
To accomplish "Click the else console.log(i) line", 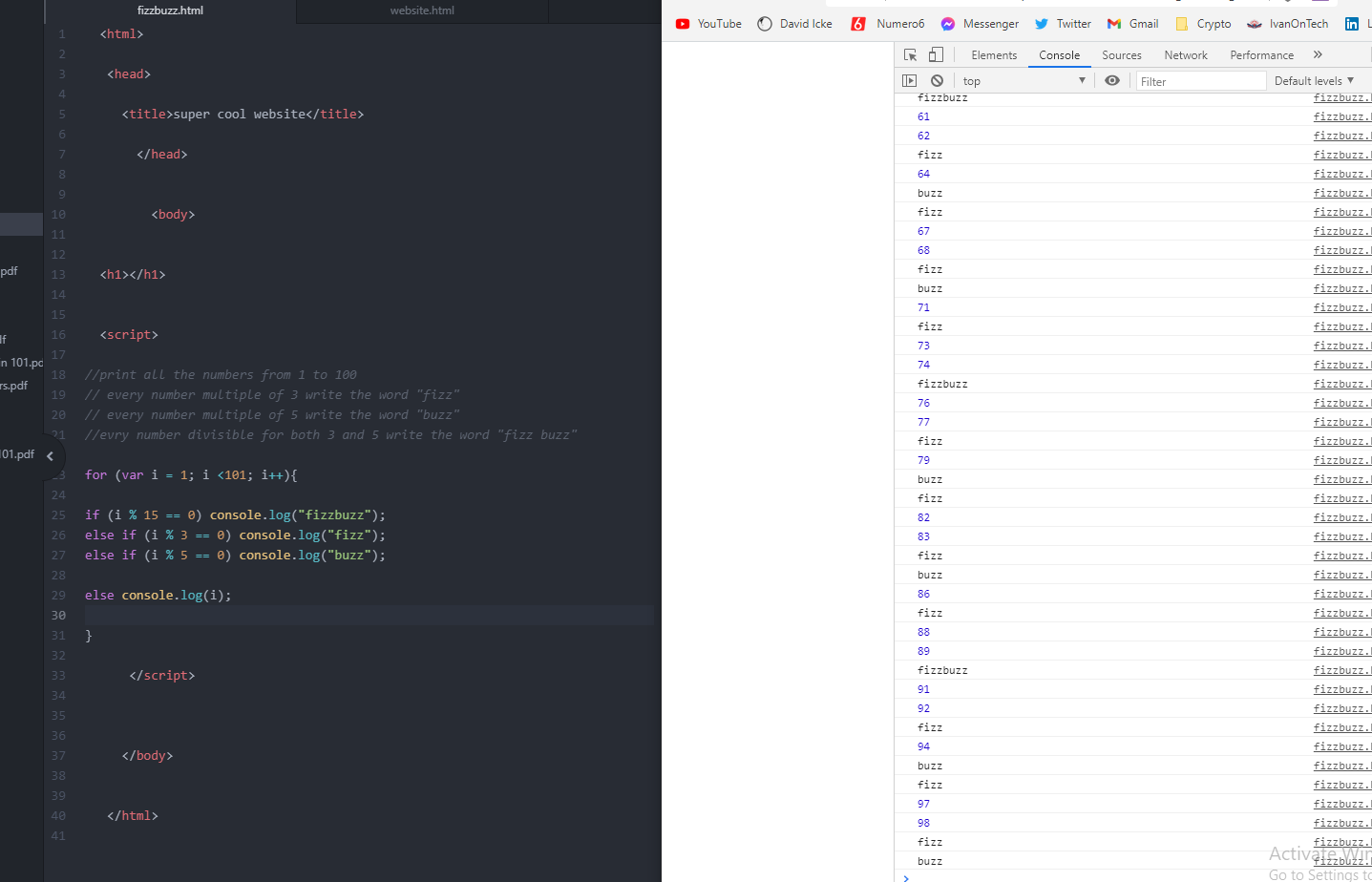I will coord(158,596).
